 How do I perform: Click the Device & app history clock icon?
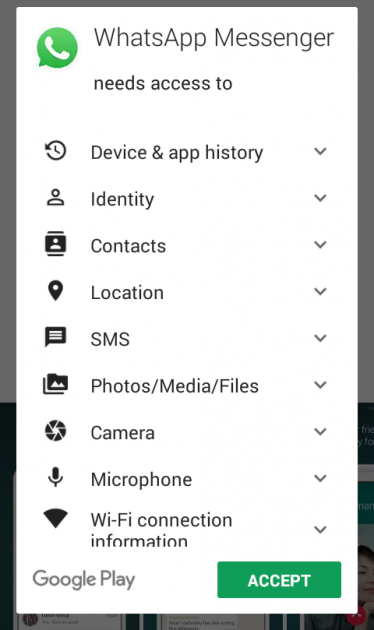pyautogui.click(x=55, y=151)
